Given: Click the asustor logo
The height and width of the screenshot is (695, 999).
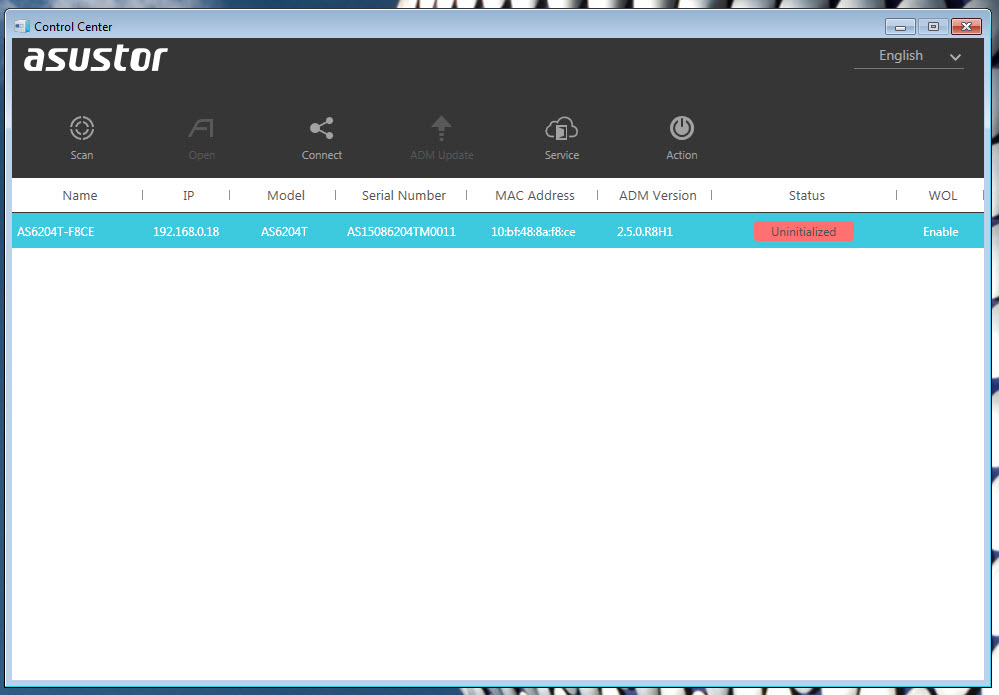Looking at the screenshot, I should click(96, 59).
